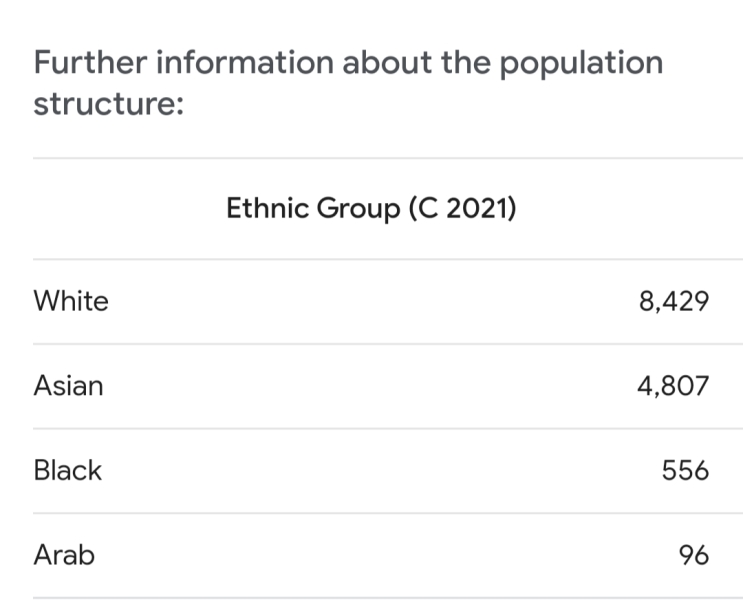
Task: Click the Asian population value 4,807
Action: click(673, 386)
